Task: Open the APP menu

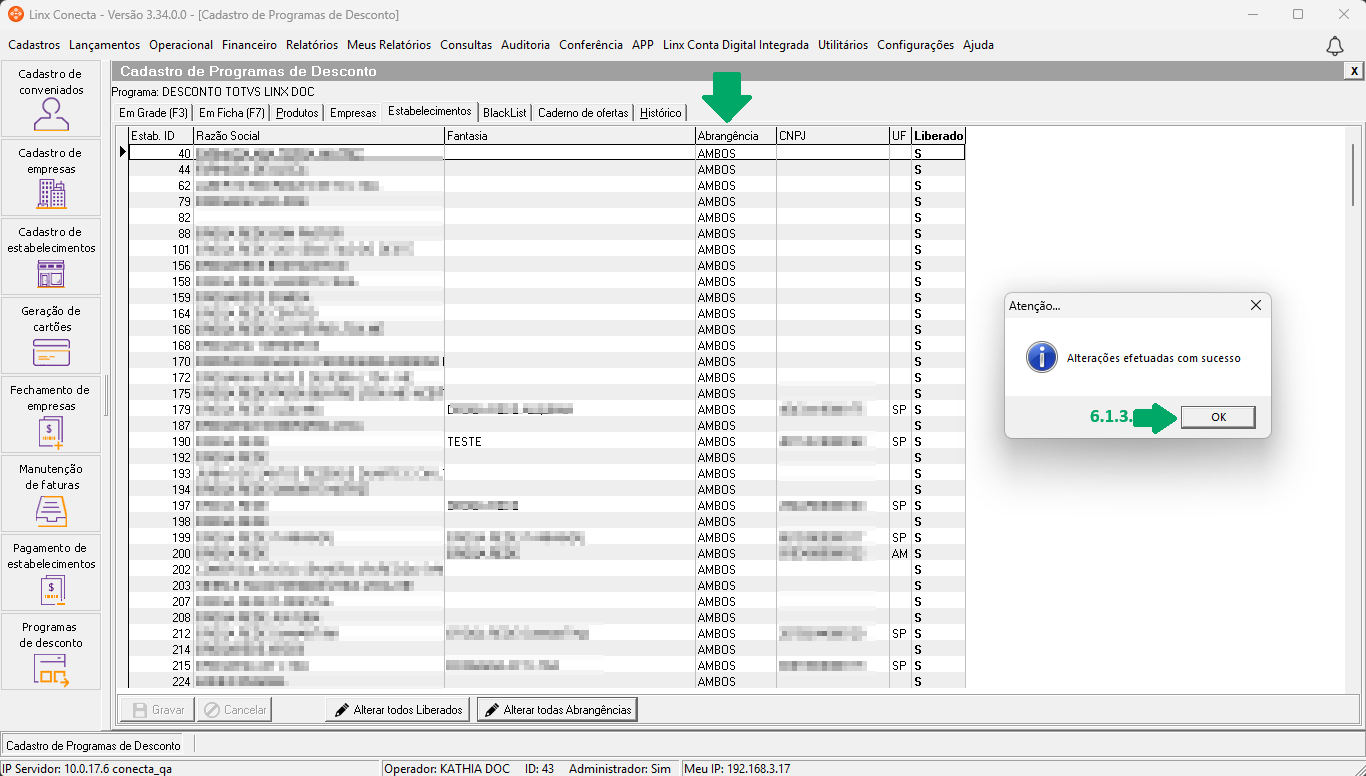Action: [x=643, y=45]
